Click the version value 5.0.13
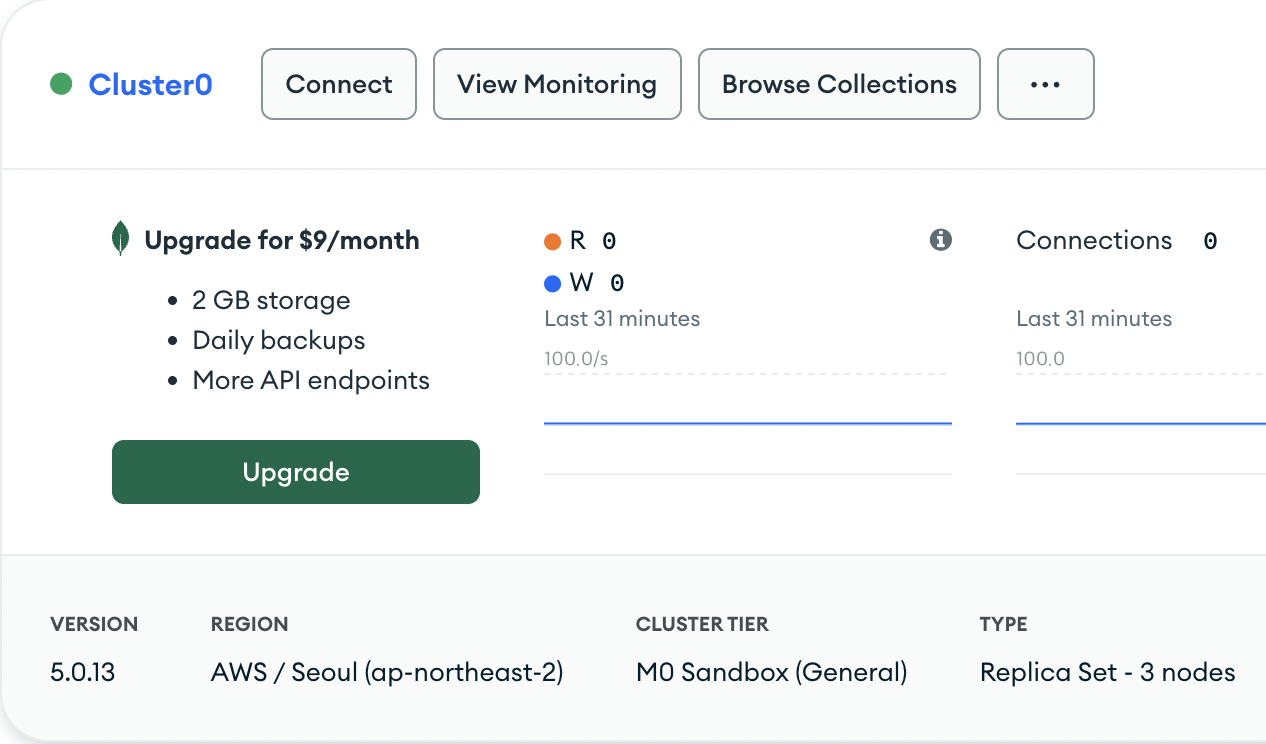The width and height of the screenshot is (1266, 744). click(x=83, y=672)
